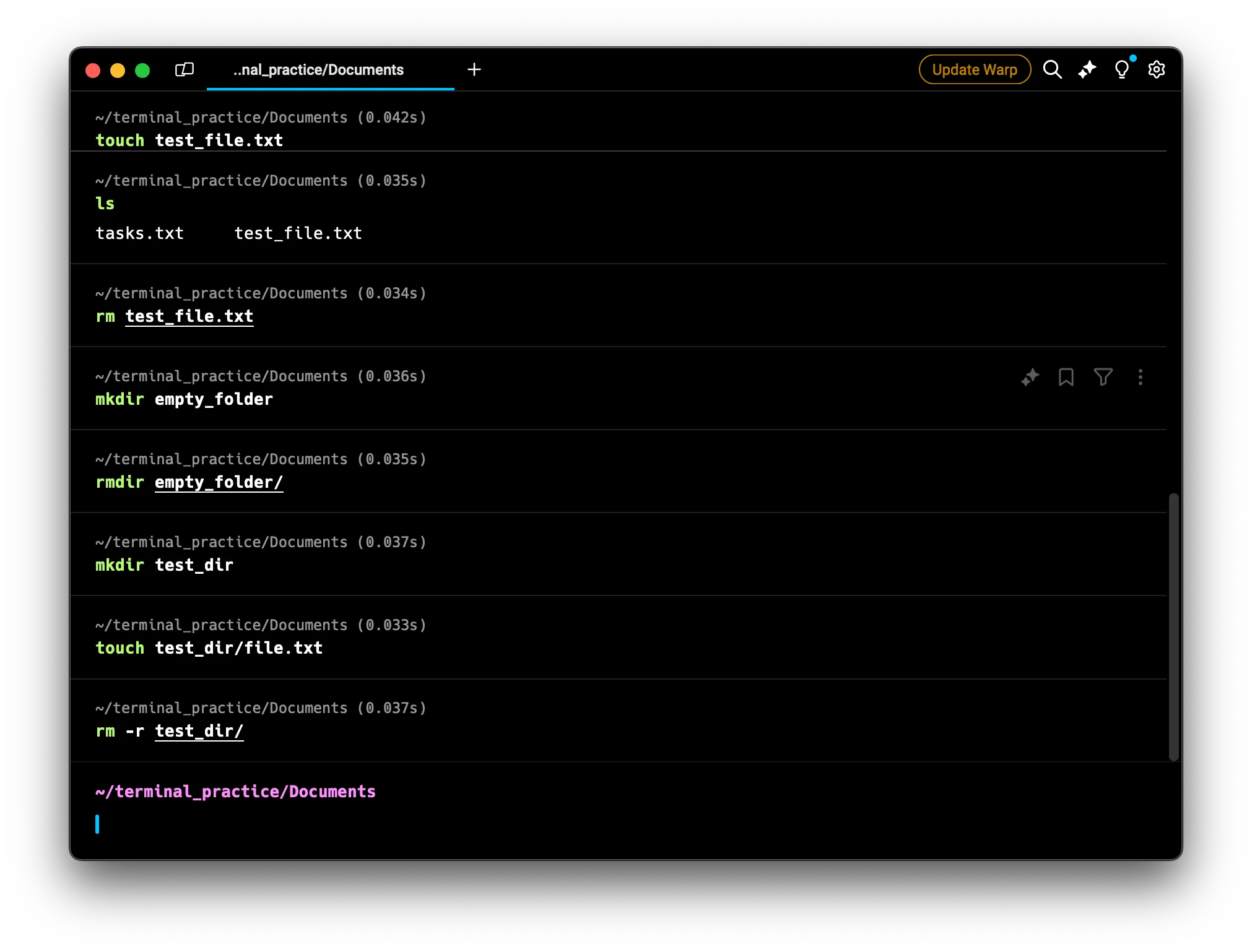Click underlined test_dir/ path in rm -r command
The image size is (1252, 952).
click(x=199, y=731)
